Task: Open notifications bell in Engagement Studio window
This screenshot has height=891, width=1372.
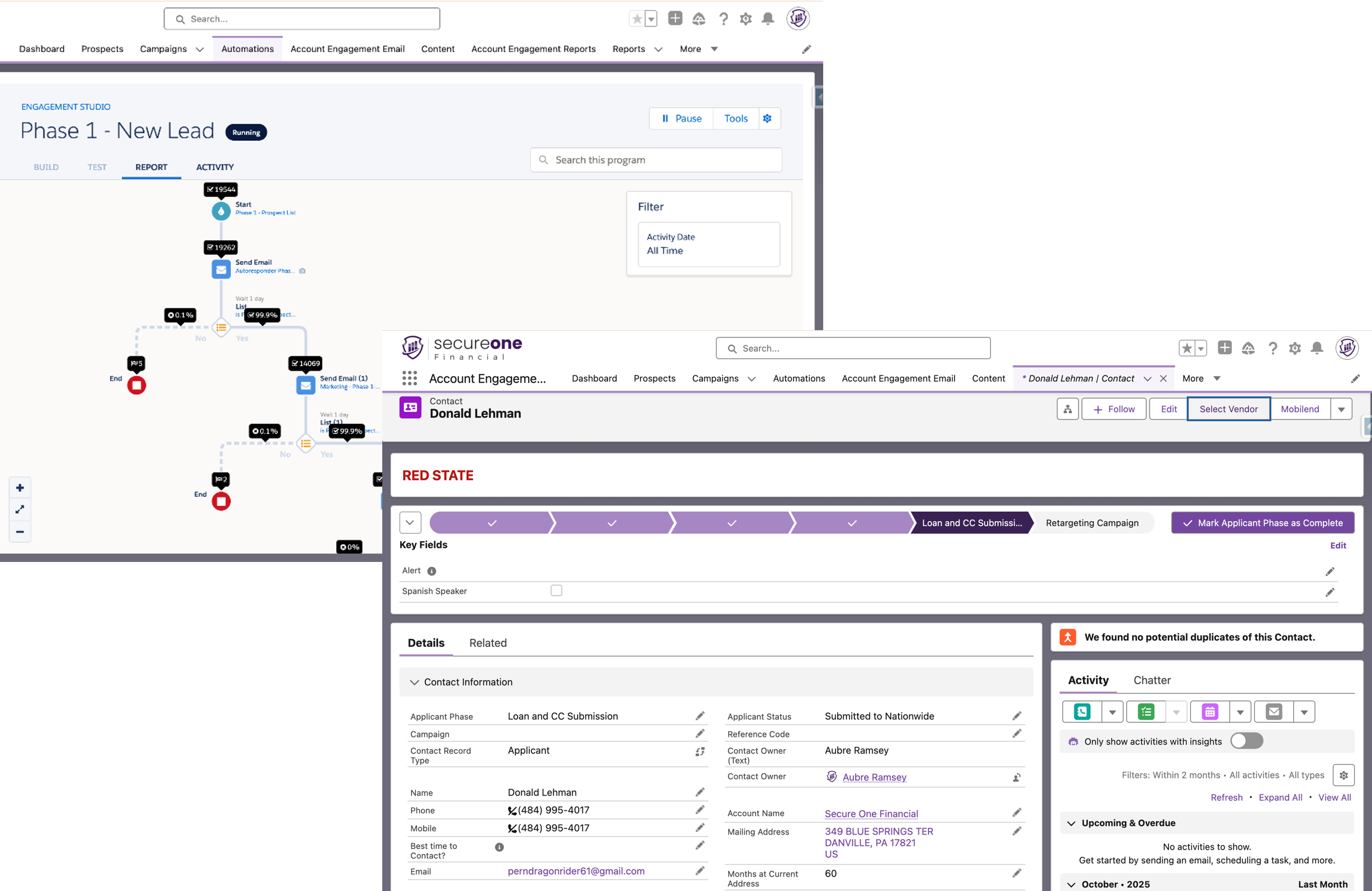Action: pyautogui.click(x=768, y=19)
